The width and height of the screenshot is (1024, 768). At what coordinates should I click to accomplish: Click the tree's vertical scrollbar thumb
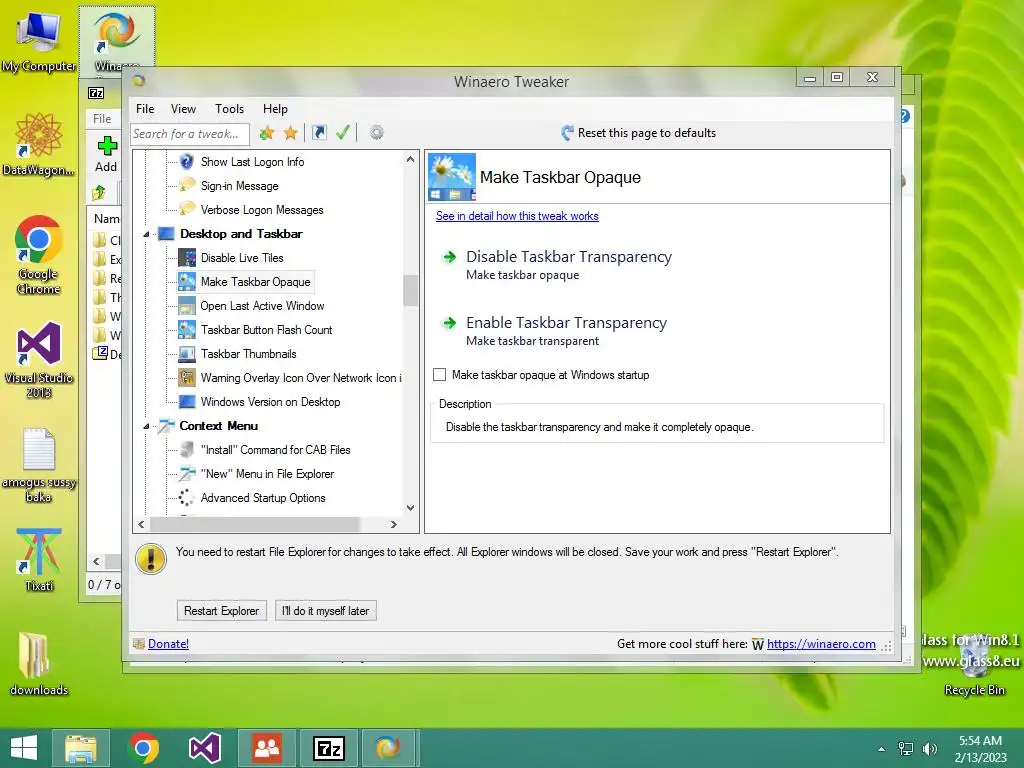point(410,291)
